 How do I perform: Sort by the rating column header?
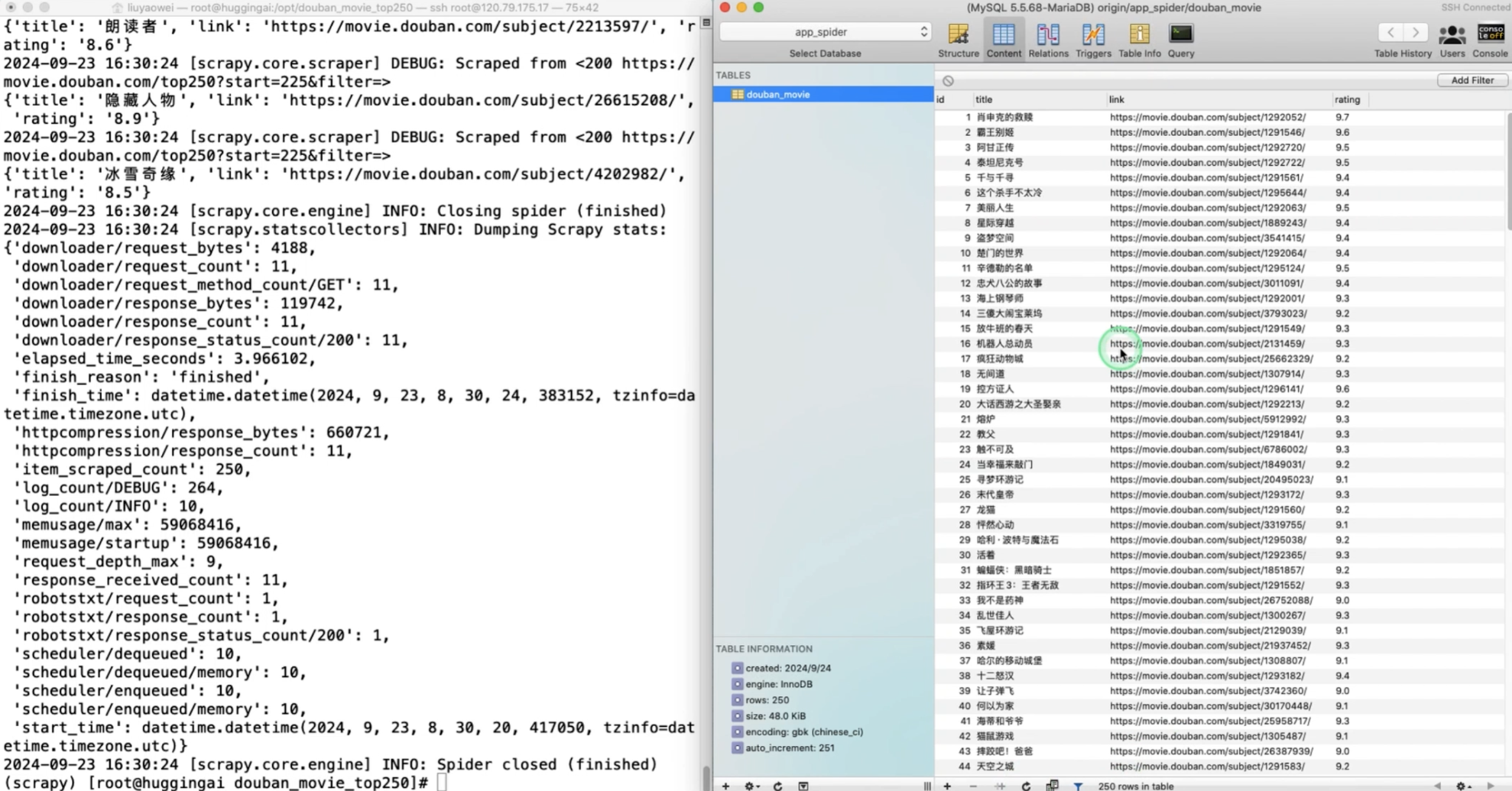click(x=1349, y=99)
